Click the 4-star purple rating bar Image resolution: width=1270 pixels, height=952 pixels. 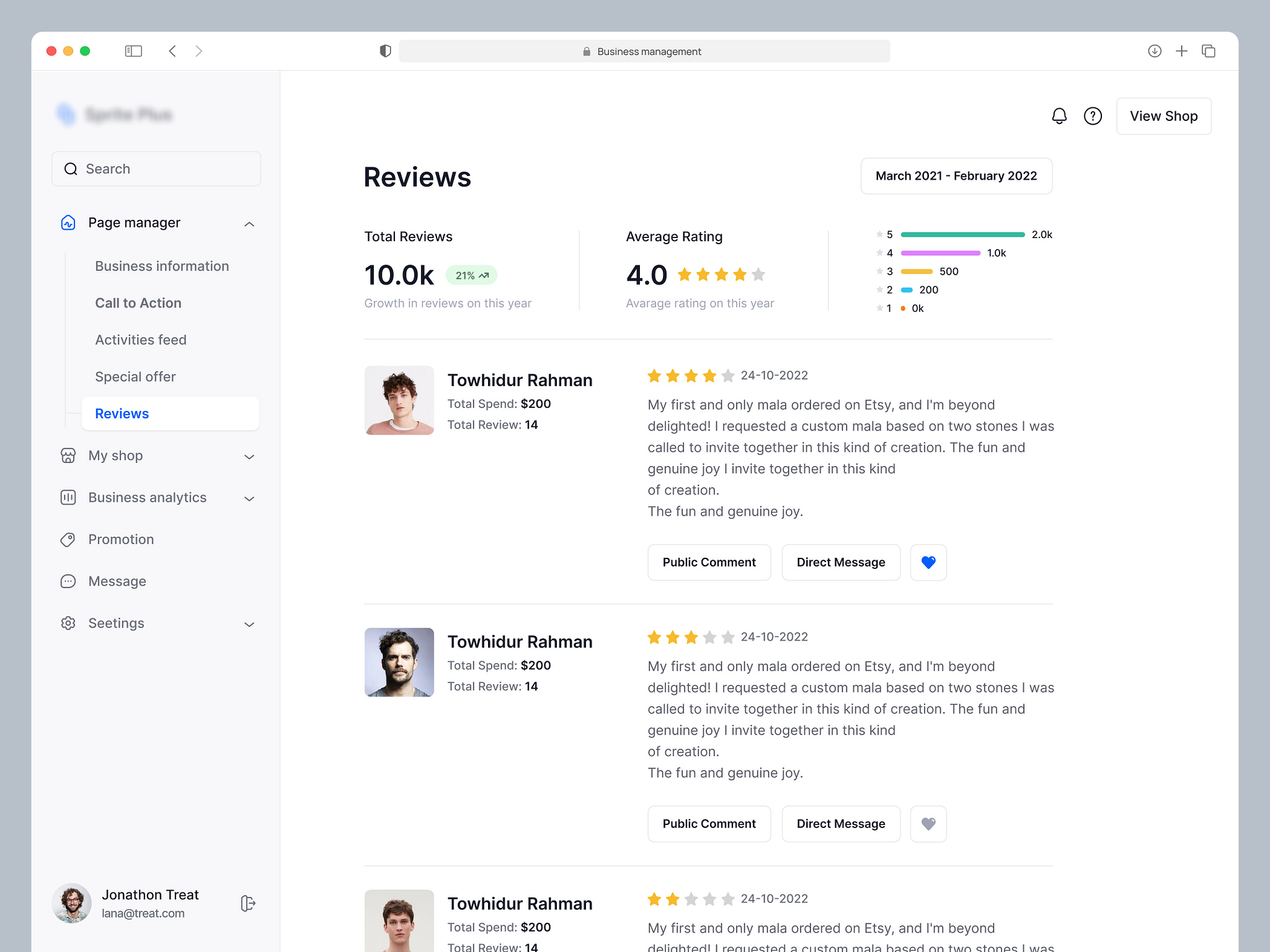click(940, 253)
